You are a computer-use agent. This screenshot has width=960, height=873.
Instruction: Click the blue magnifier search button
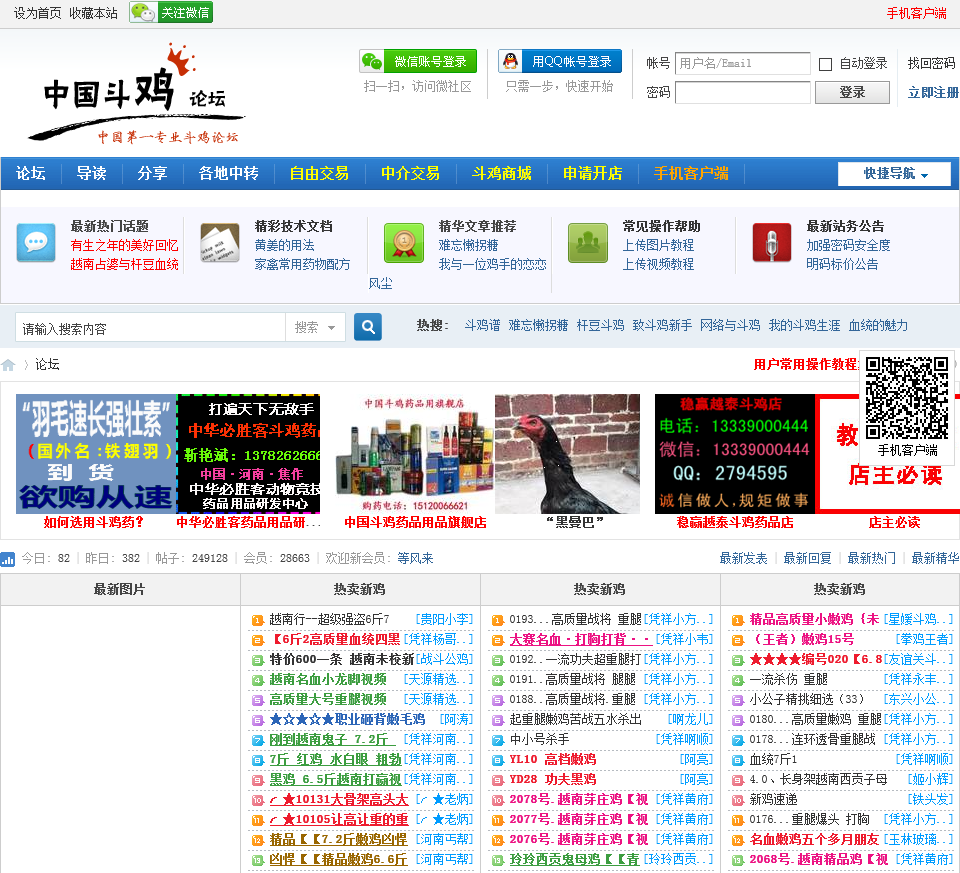(367, 327)
